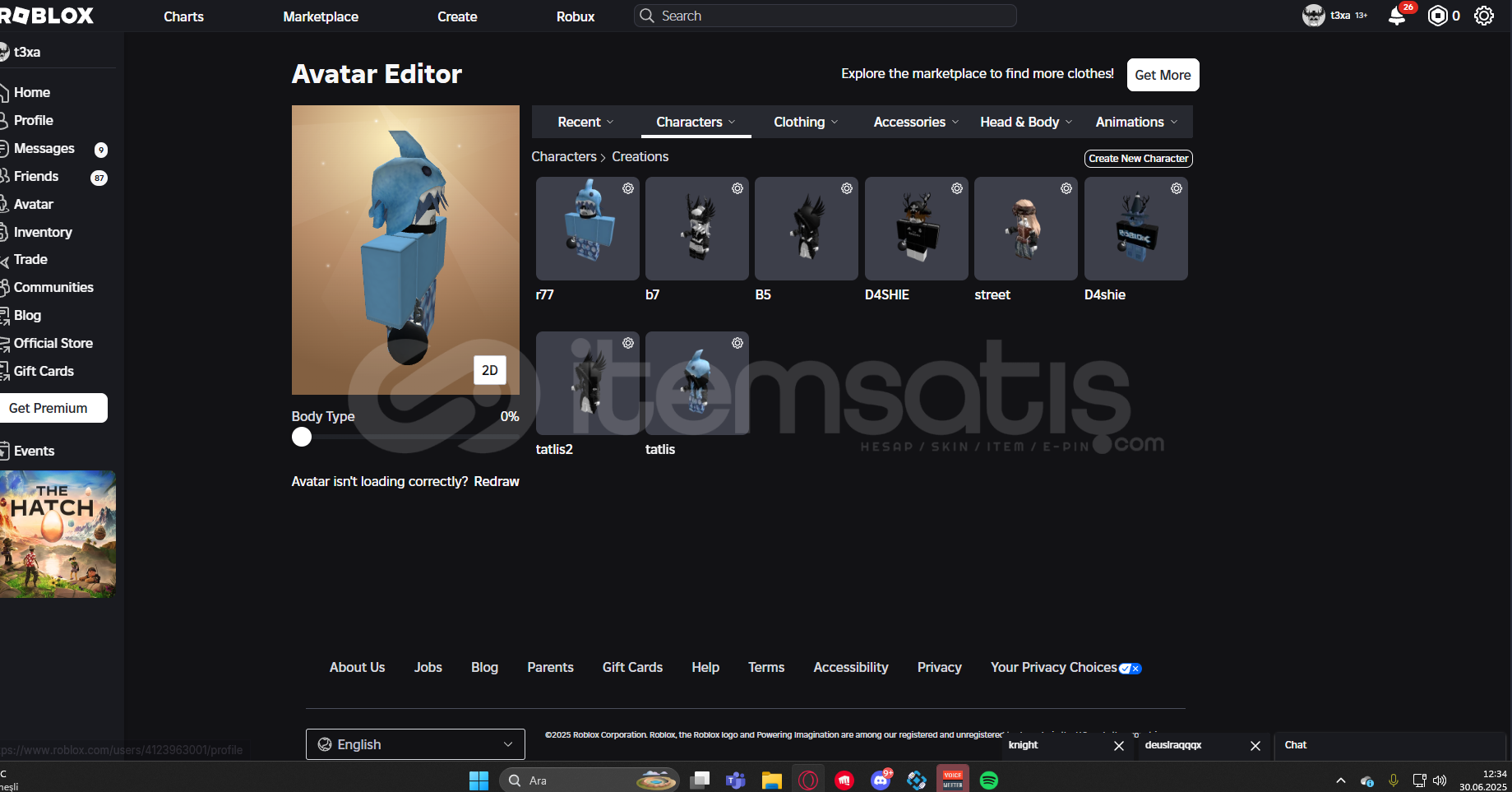Expand the Head & Body dropdown
1512x792 pixels.
pos(1026,122)
